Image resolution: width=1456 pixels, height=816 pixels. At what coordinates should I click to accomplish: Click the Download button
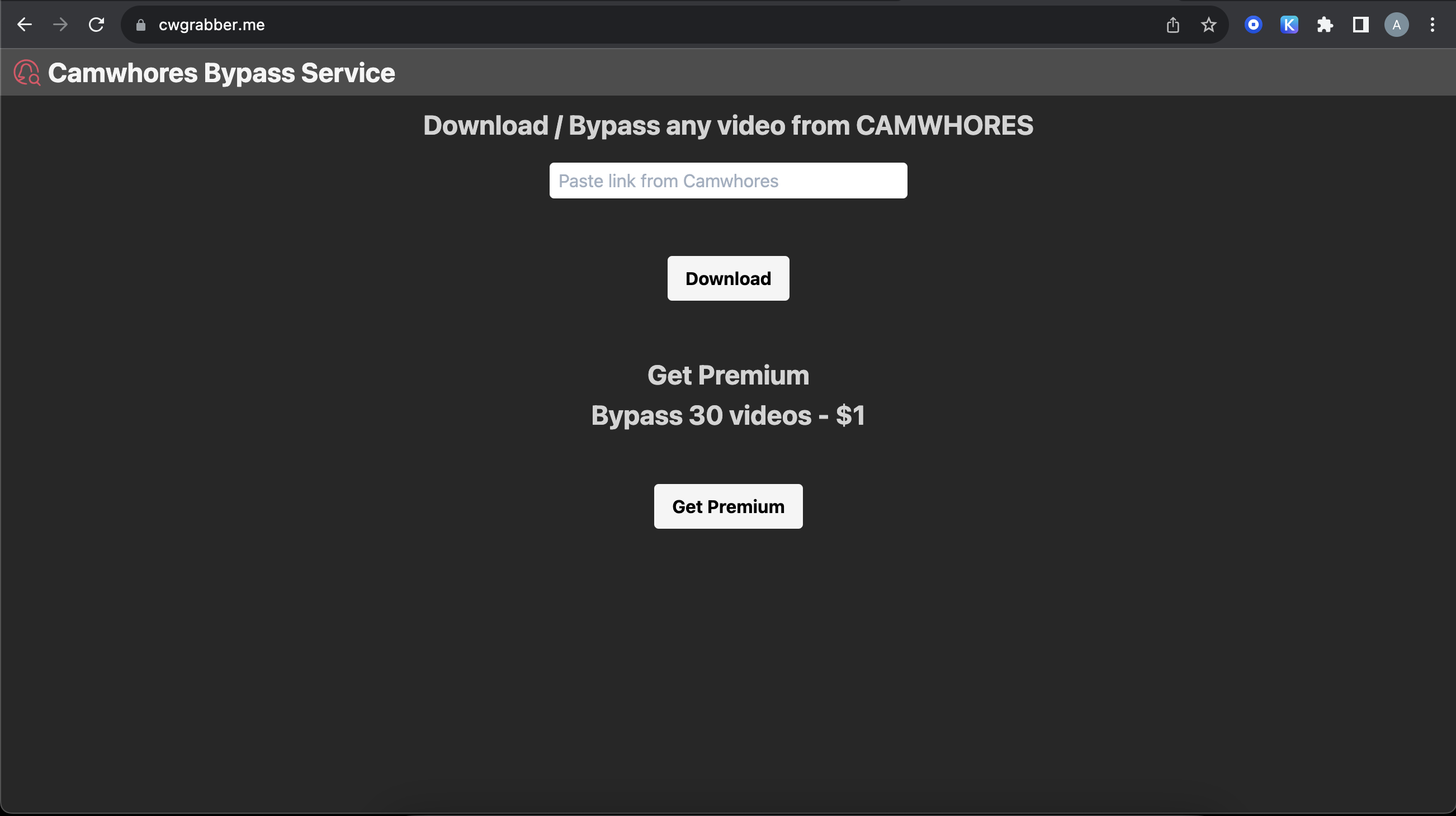[x=728, y=278]
